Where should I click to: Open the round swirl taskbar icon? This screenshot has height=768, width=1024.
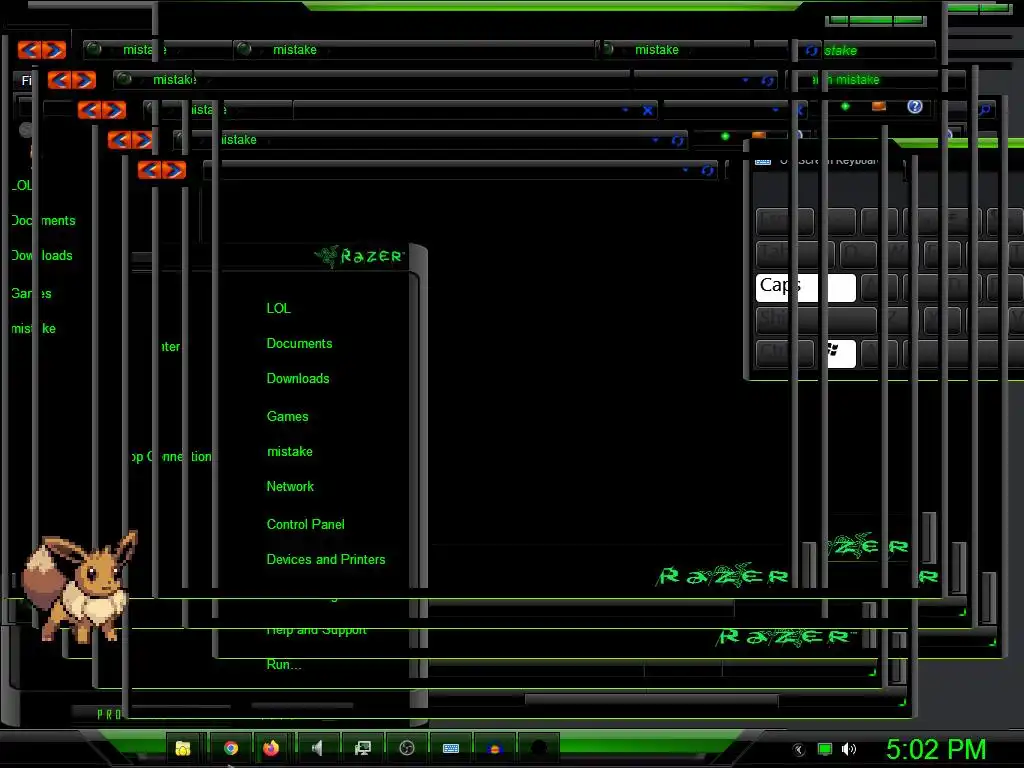pos(407,748)
